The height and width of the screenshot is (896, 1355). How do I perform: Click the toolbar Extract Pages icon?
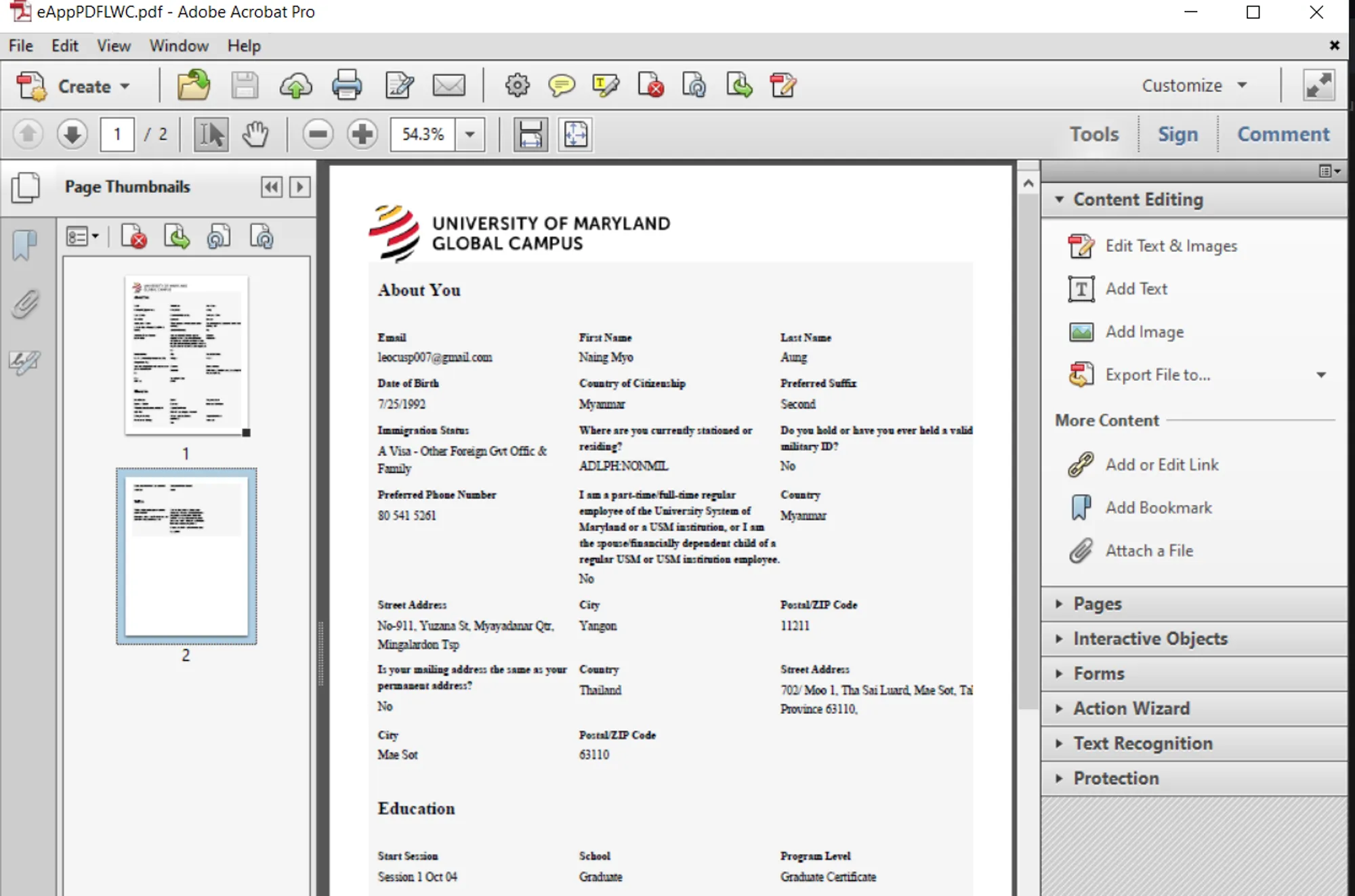[x=738, y=86]
